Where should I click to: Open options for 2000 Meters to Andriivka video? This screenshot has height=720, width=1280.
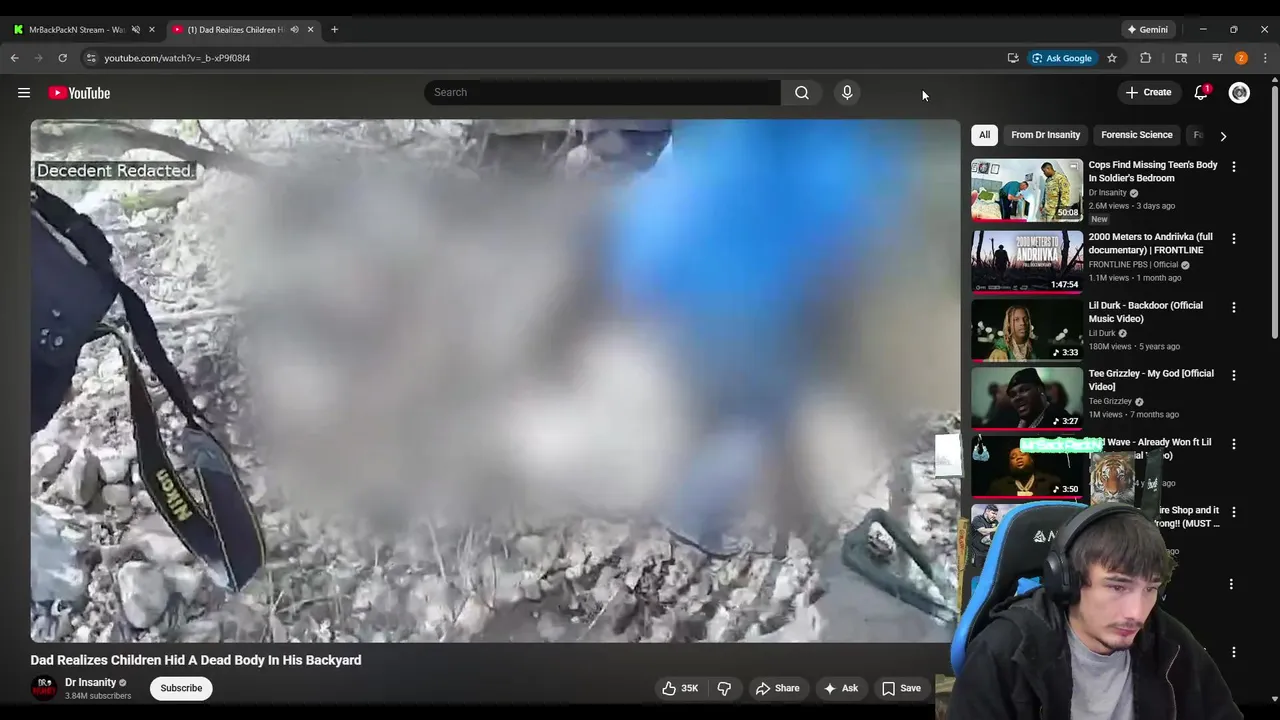pos(1233,239)
